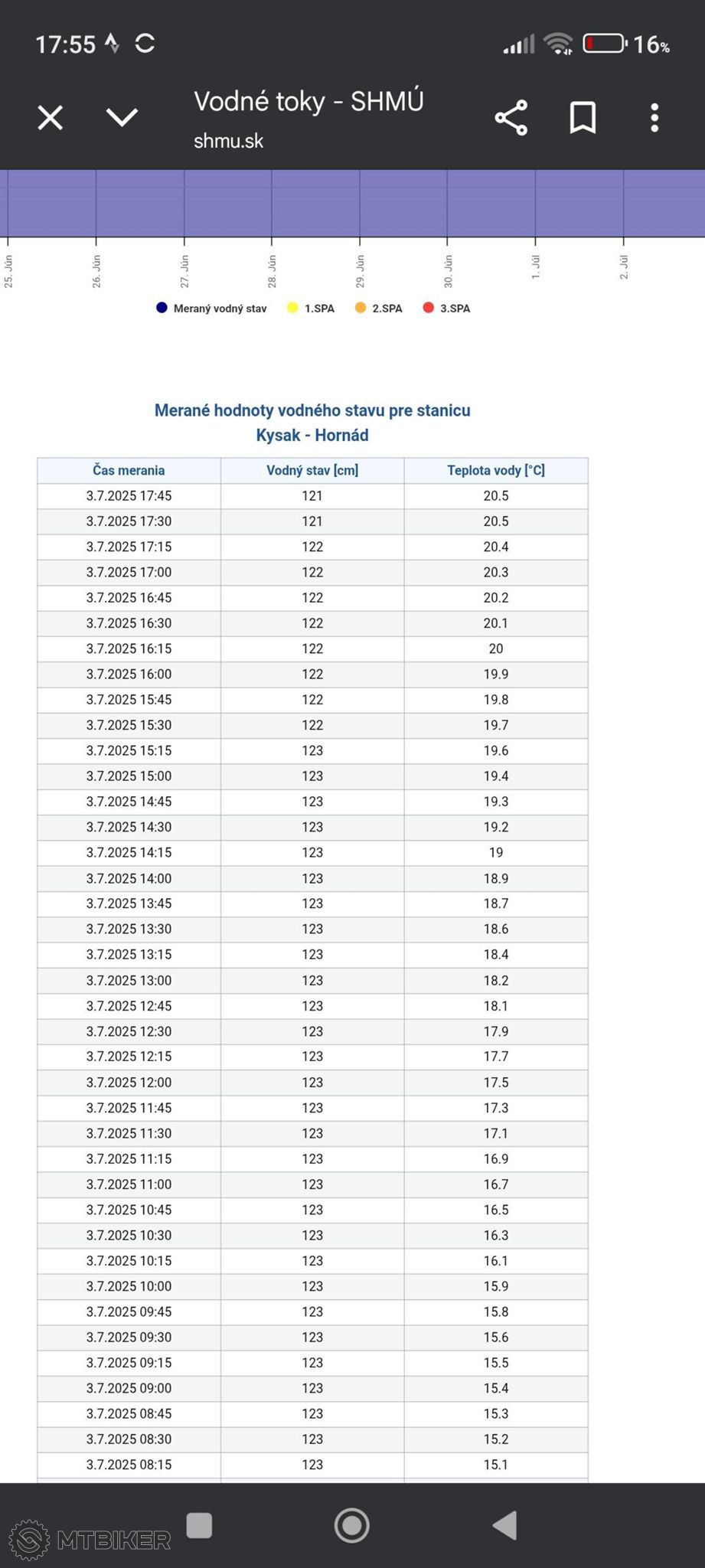Open the three-dot overflow menu
This screenshot has width=705, height=1568.
654,118
